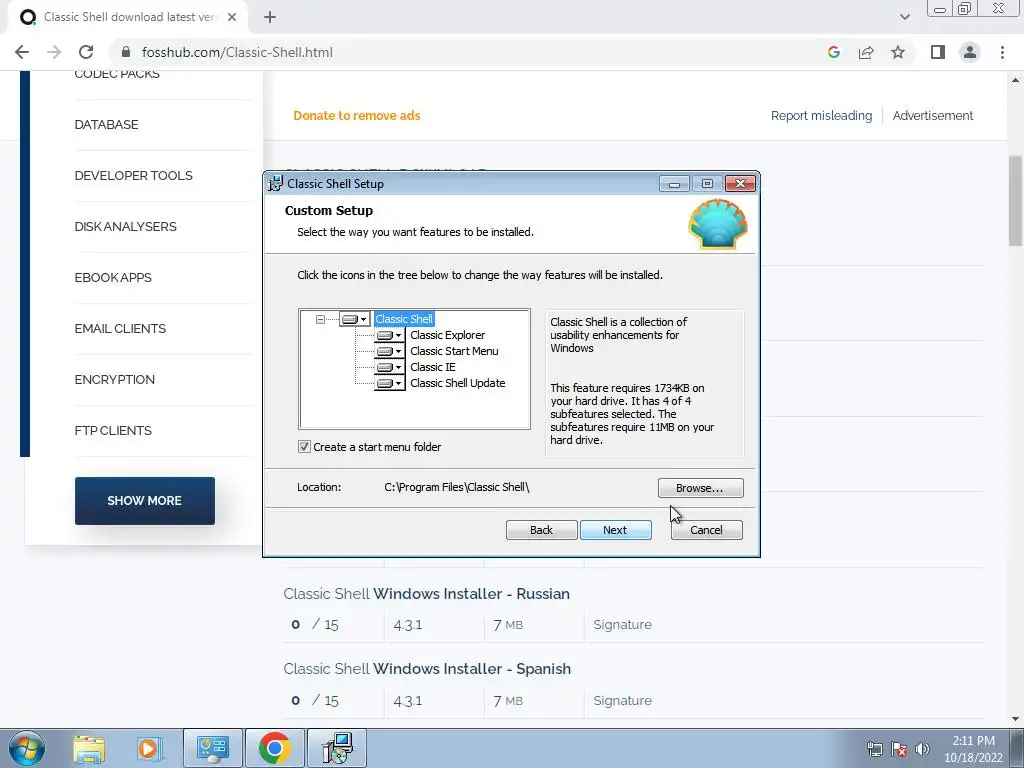
Task: Open the Action Center flag icon
Action: tap(899, 748)
